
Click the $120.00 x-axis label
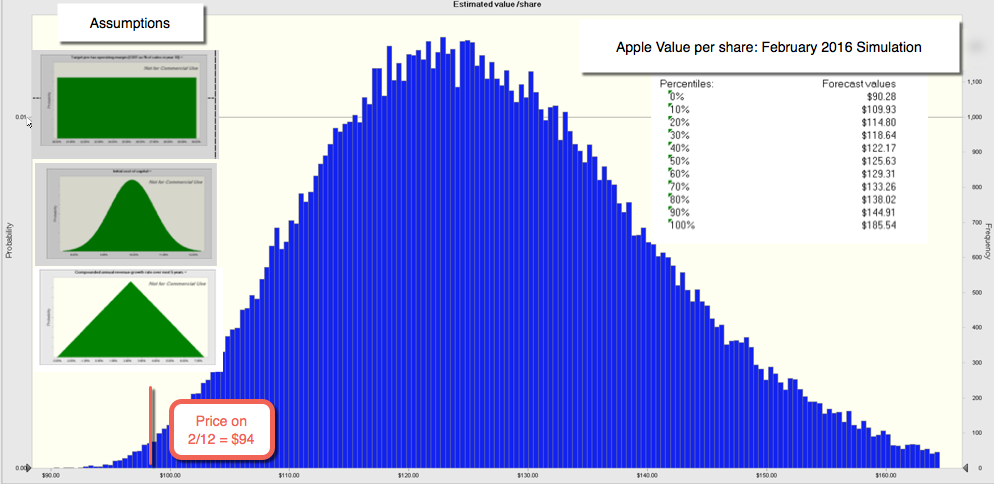[408, 474]
